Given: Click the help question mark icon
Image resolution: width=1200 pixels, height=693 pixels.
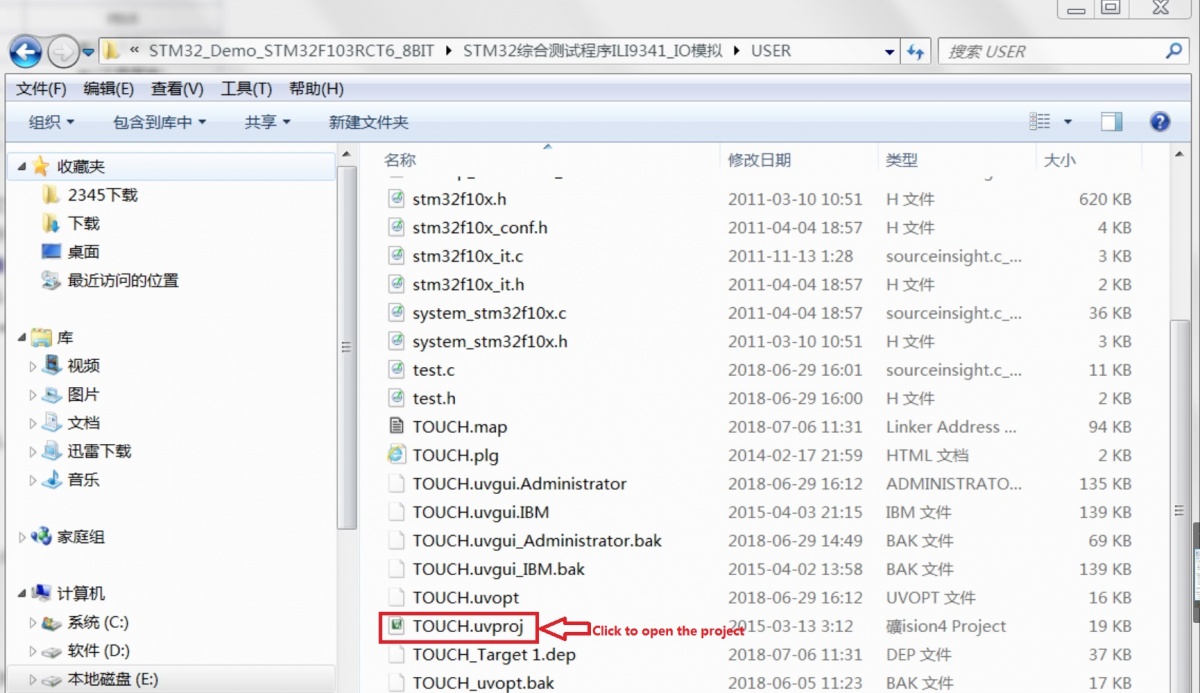Looking at the screenshot, I should pyautogui.click(x=1160, y=122).
